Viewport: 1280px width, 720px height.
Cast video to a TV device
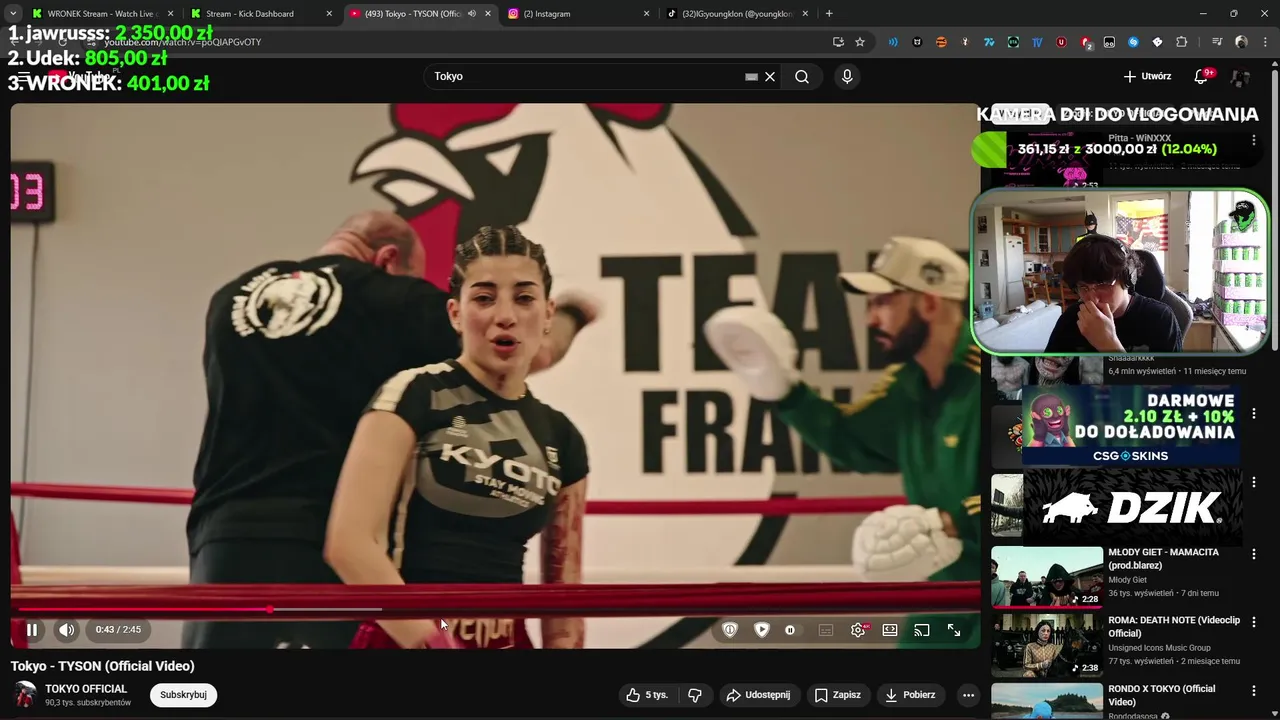pyautogui.click(x=922, y=630)
